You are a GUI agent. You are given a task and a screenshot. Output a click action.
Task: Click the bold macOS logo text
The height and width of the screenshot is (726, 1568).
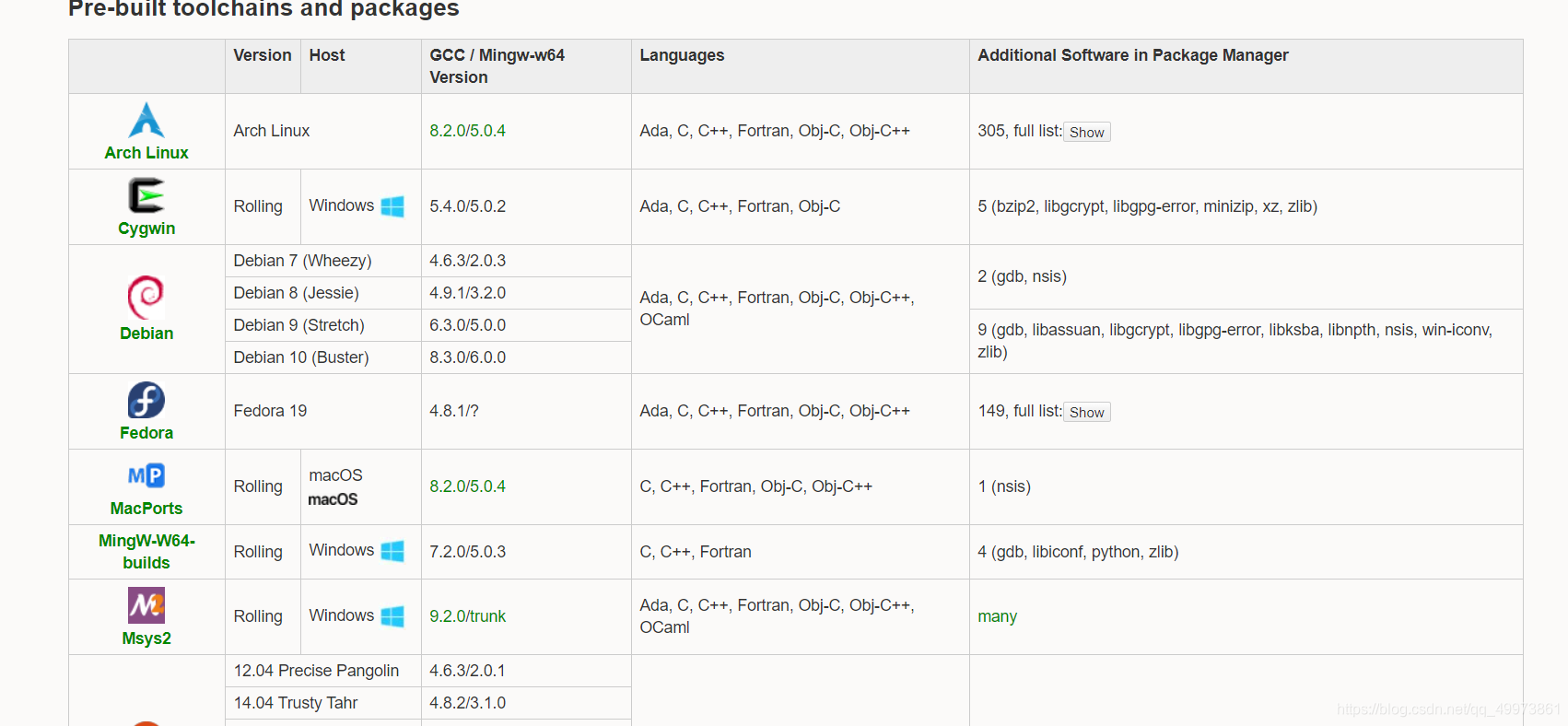[333, 499]
